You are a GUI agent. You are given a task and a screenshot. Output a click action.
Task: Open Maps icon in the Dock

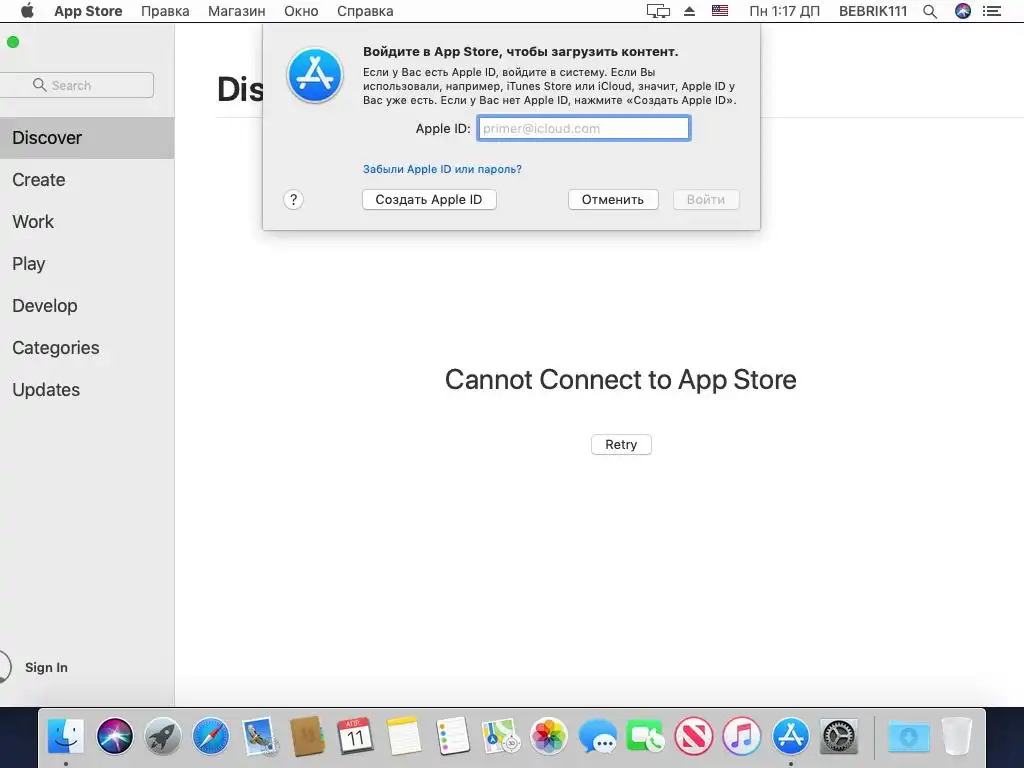point(500,736)
